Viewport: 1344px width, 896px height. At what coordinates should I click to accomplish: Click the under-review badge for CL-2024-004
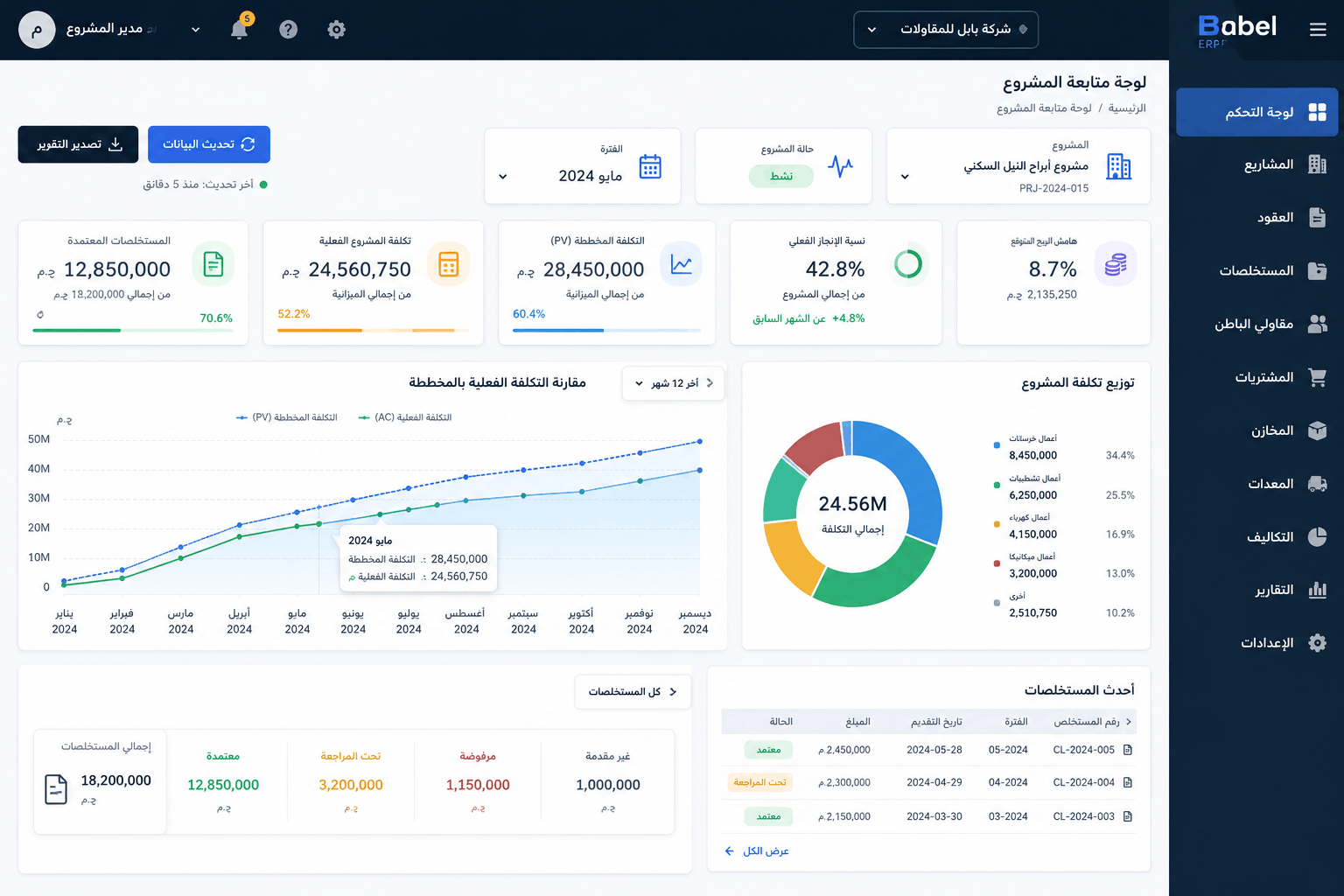pyautogui.click(x=759, y=782)
